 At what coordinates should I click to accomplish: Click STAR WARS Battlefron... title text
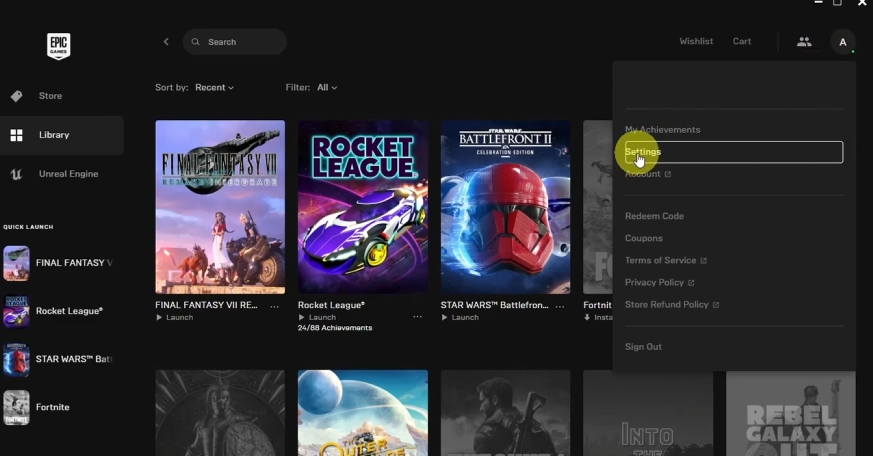(x=494, y=305)
